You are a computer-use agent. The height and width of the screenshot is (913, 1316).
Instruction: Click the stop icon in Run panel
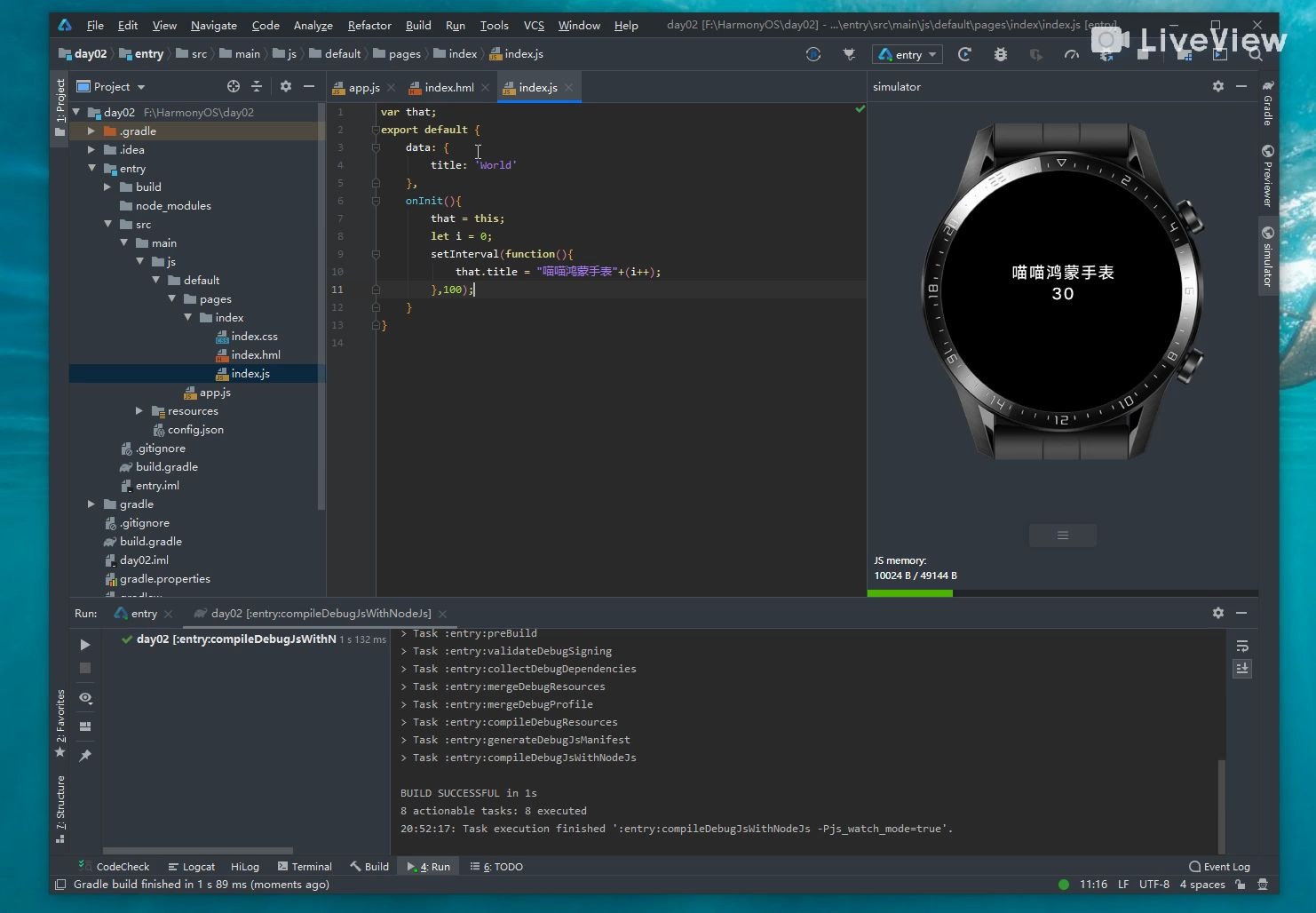pyautogui.click(x=85, y=668)
